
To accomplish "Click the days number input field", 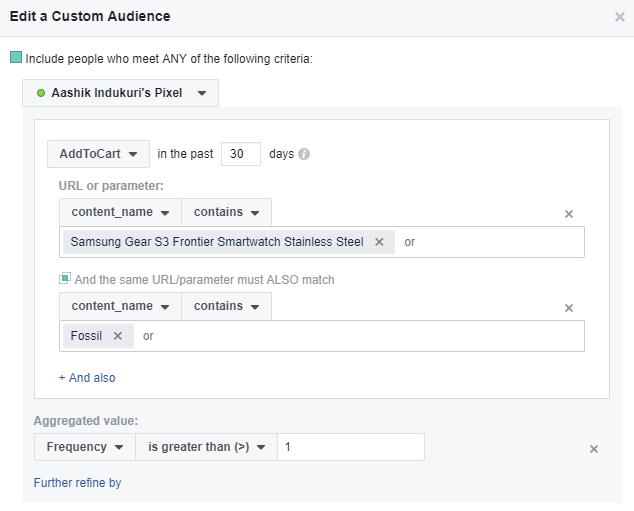I will click(x=241, y=154).
